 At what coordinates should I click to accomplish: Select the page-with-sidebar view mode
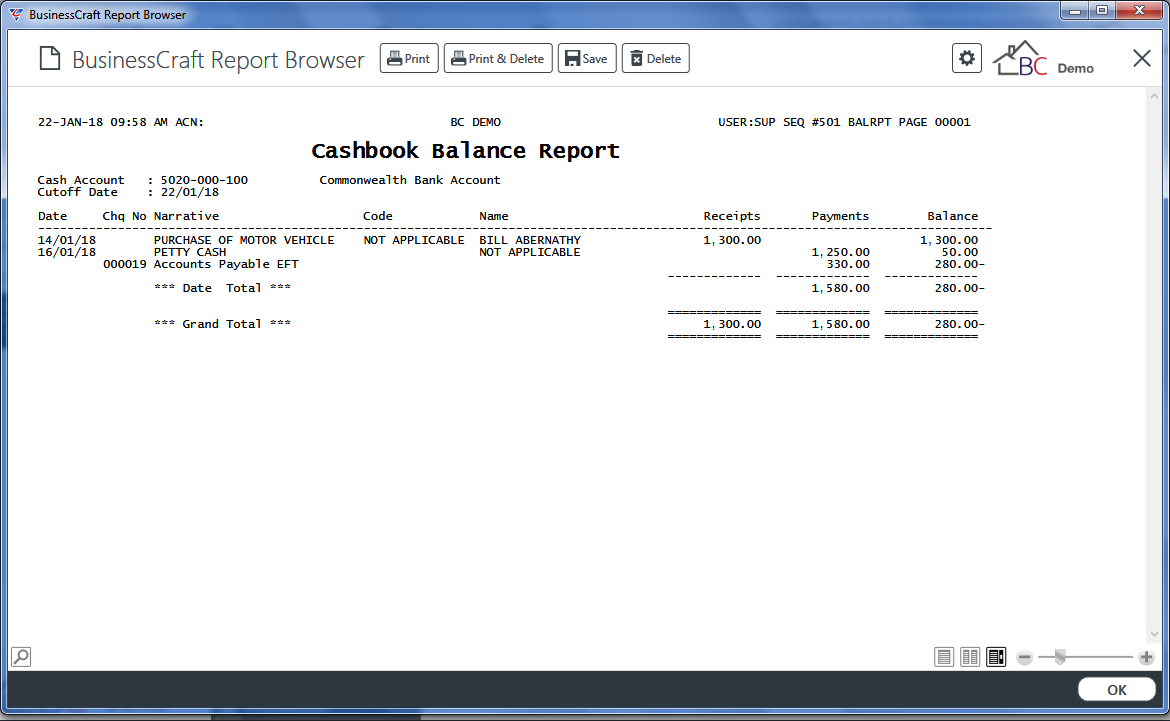tap(996, 657)
